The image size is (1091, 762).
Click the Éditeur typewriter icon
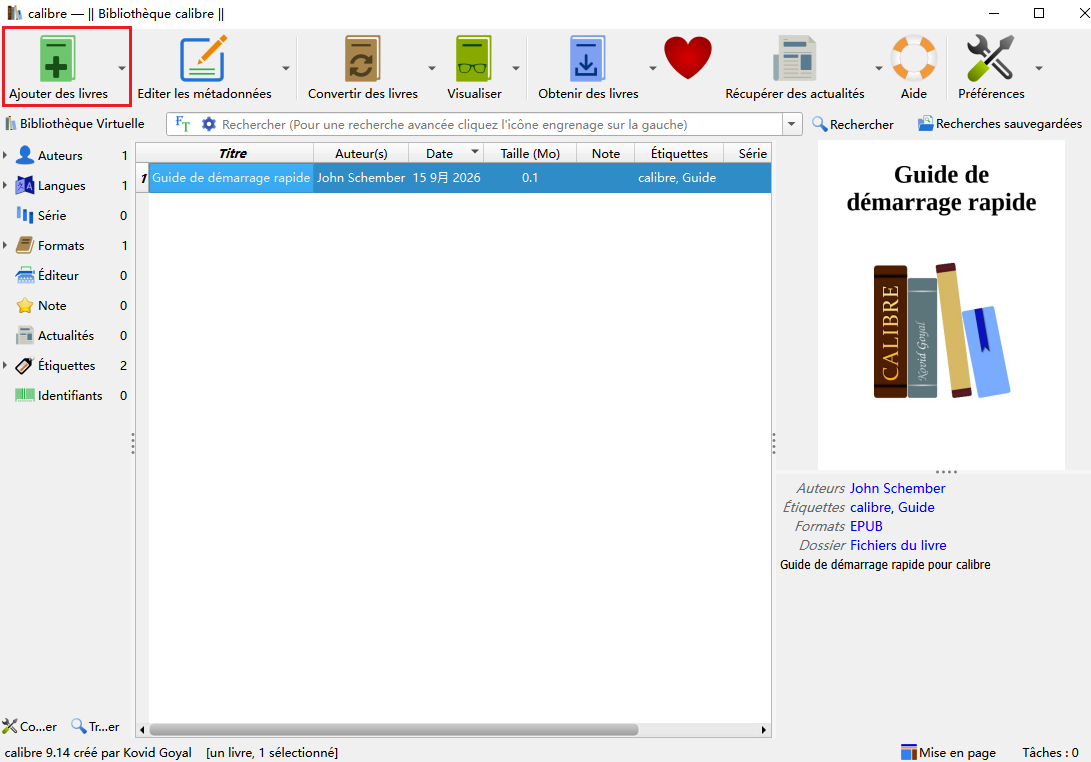pos(25,275)
